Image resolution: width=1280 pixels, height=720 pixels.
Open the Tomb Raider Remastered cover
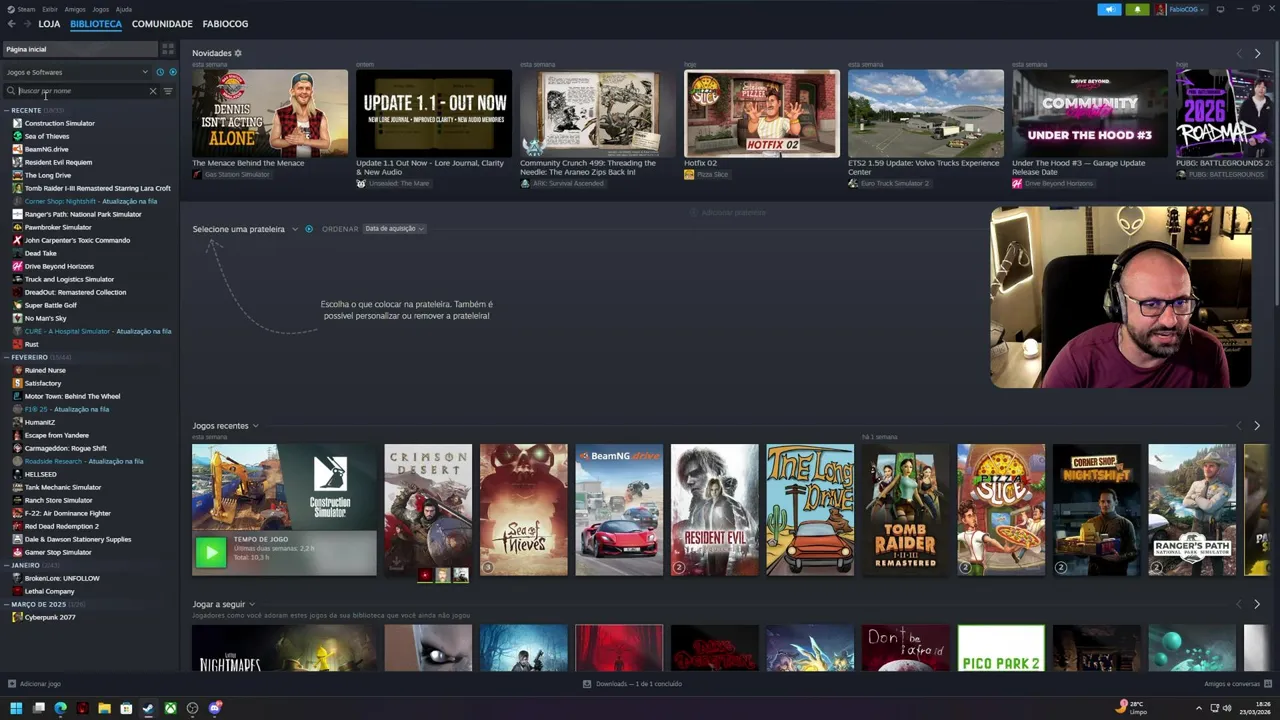pyautogui.click(x=905, y=510)
